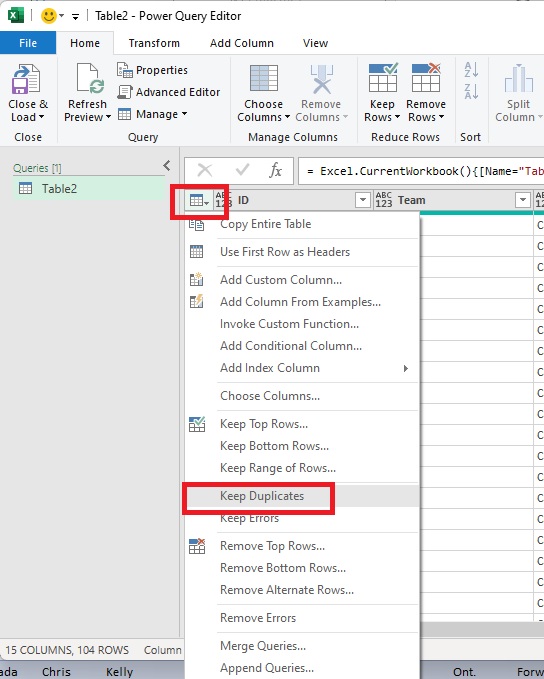Cancel formula edit with X icon
Screen dimensions: 544x679
click(x=204, y=170)
